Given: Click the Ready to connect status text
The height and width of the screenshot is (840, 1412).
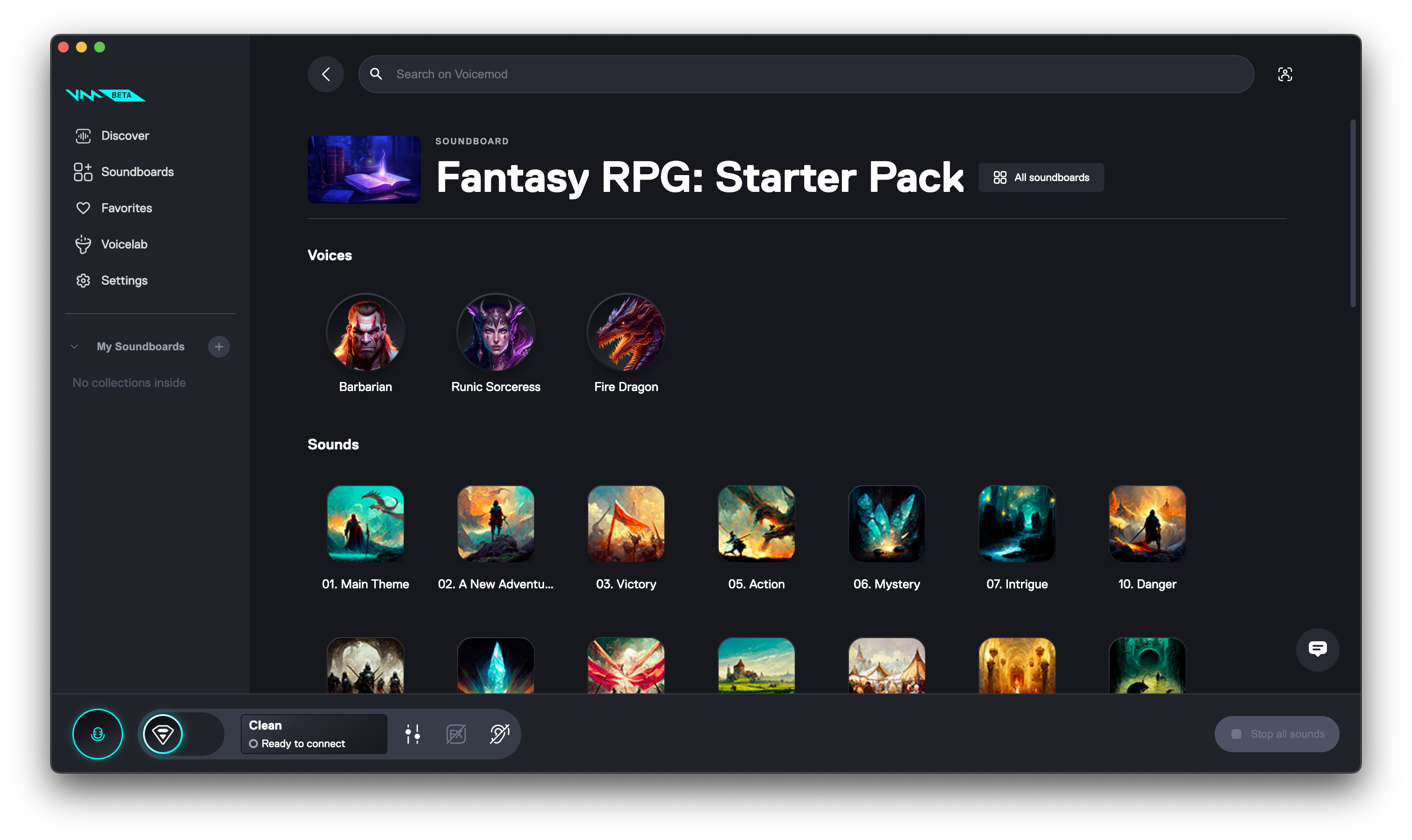Looking at the screenshot, I should click(x=303, y=744).
